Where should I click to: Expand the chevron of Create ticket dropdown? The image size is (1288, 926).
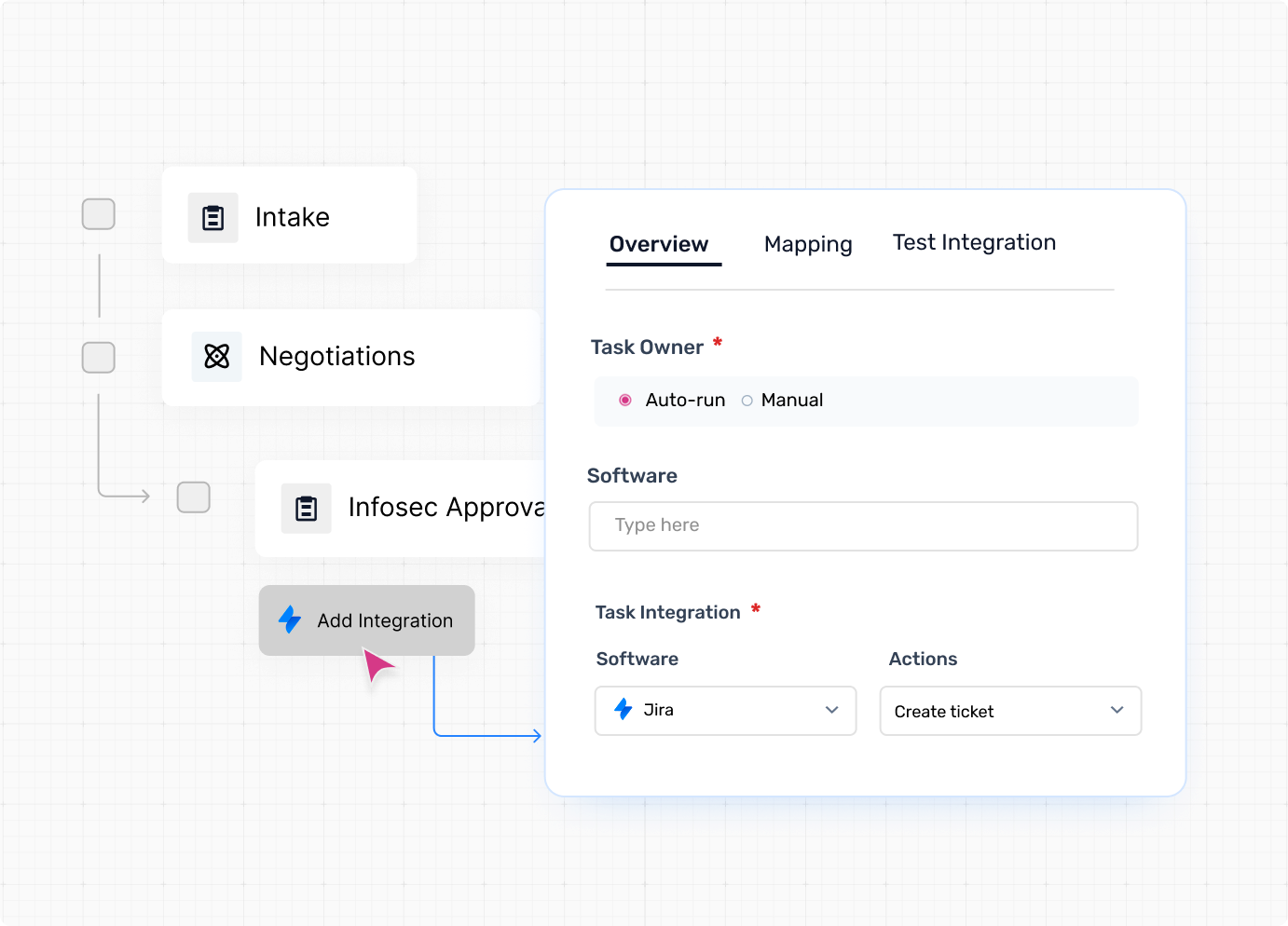click(1117, 710)
